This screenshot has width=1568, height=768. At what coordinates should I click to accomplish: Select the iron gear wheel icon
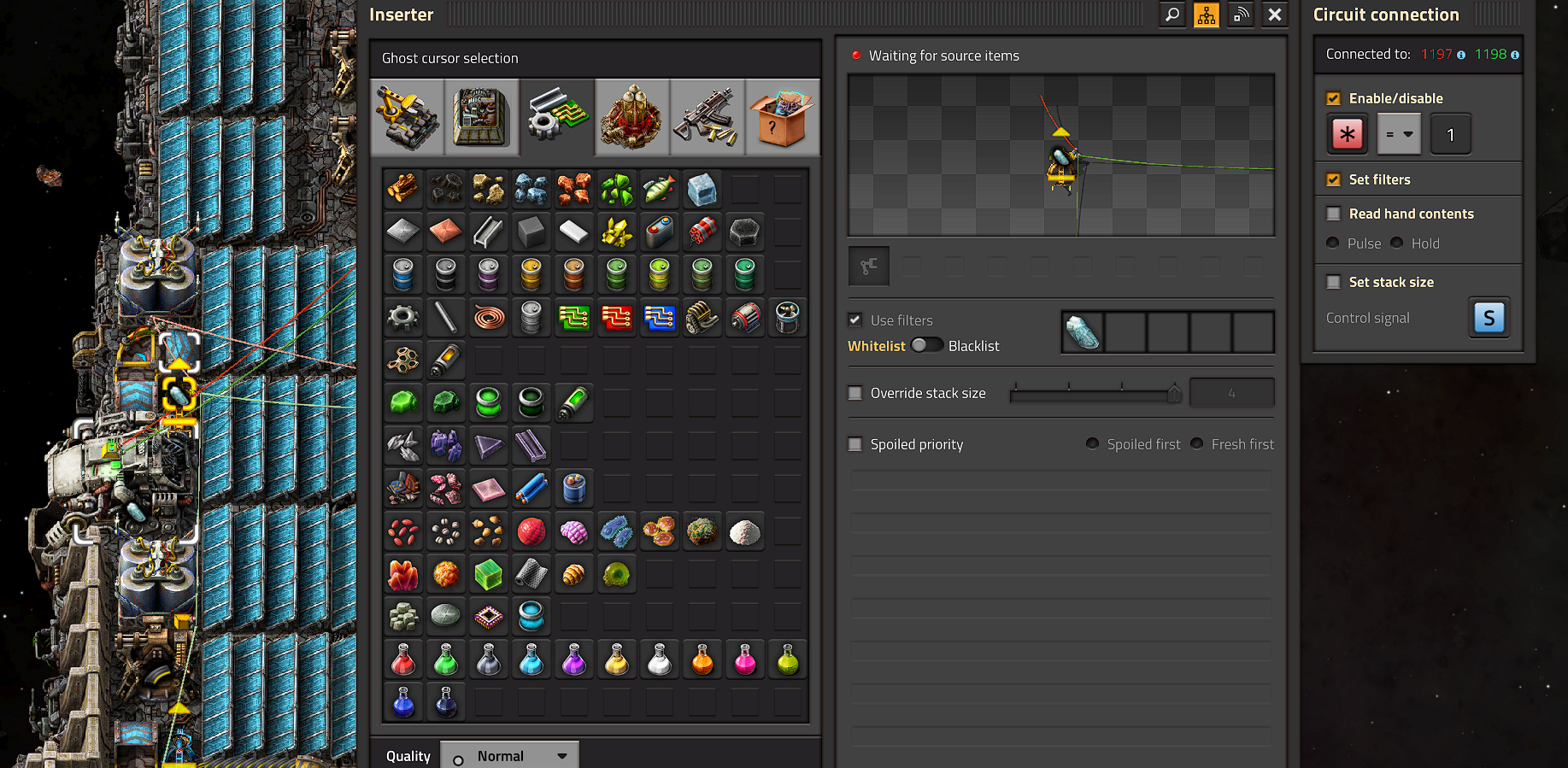[x=403, y=318]
